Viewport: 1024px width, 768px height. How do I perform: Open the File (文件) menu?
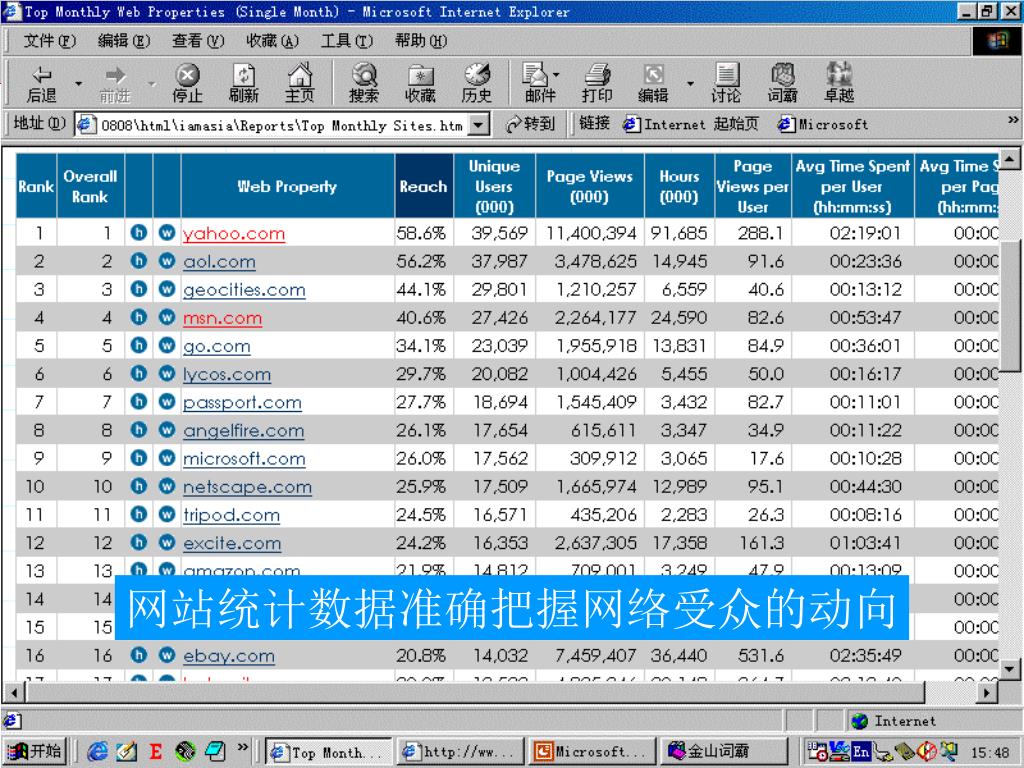coord(50,41)
